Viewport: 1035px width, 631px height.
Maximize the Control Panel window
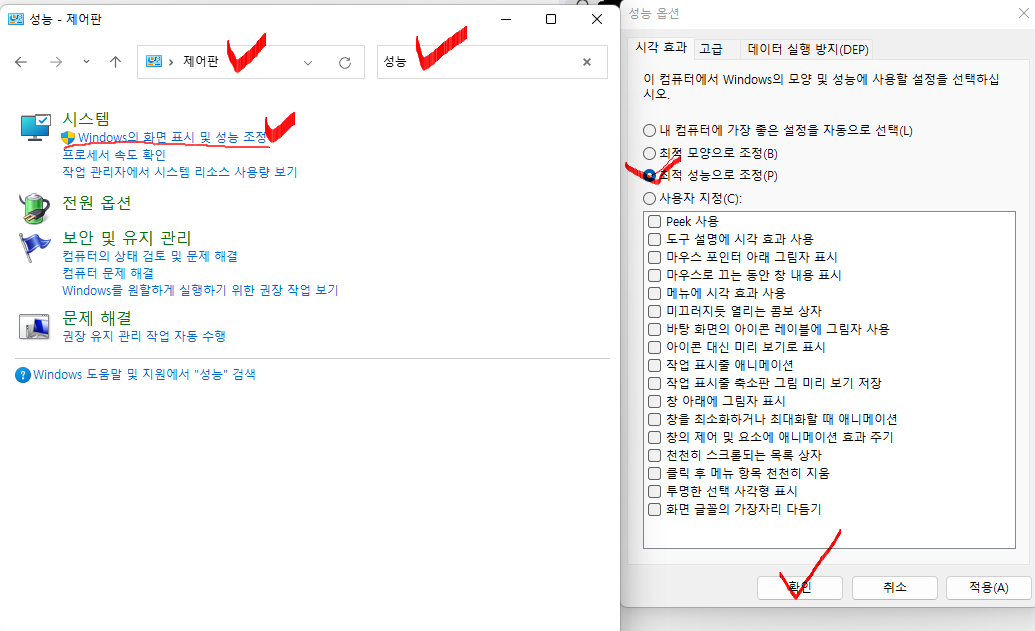pyautogui.click(x=551, y=19)
